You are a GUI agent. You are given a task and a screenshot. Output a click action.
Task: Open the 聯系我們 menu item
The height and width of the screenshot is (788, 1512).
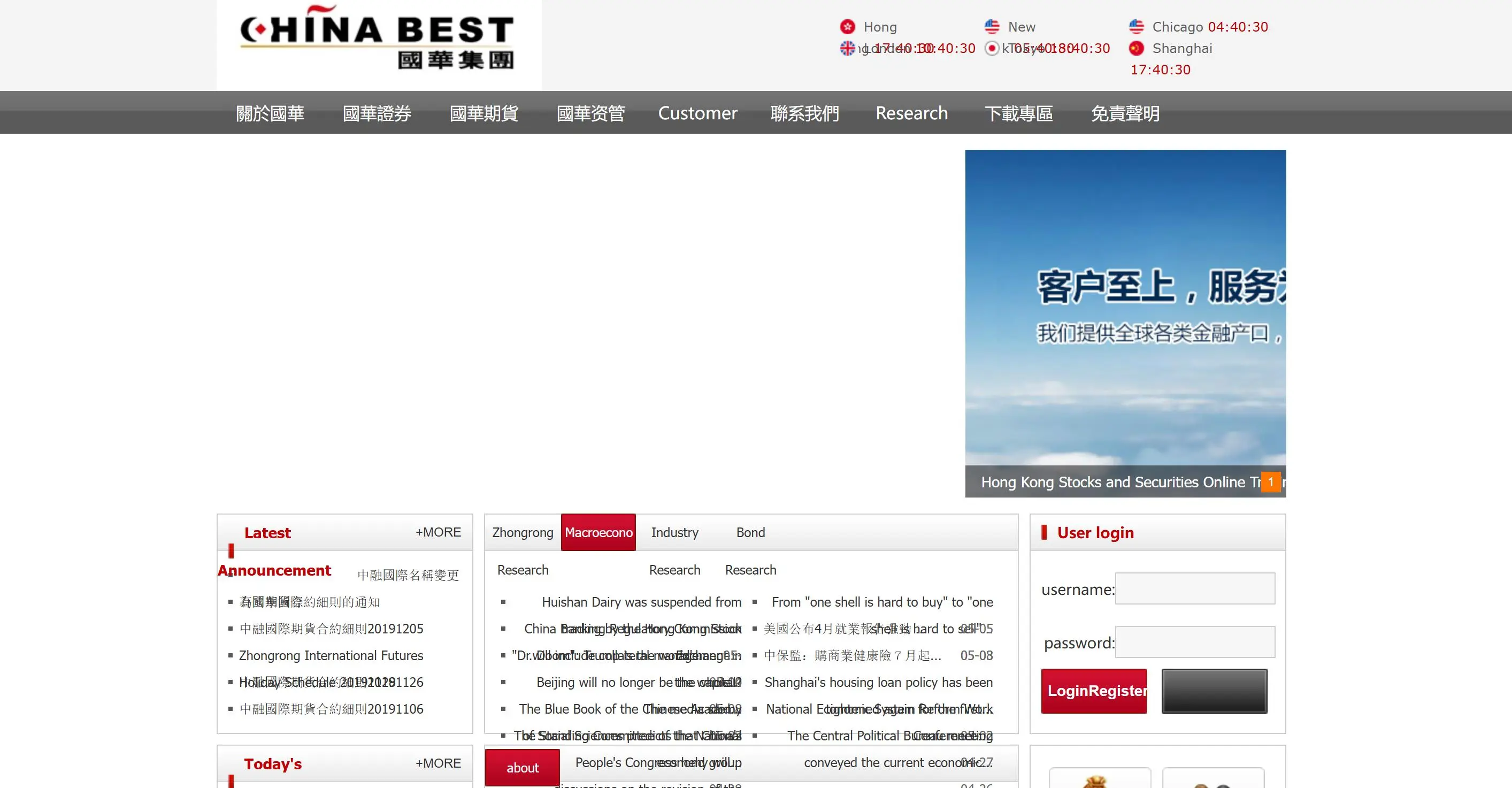(805, 113)
